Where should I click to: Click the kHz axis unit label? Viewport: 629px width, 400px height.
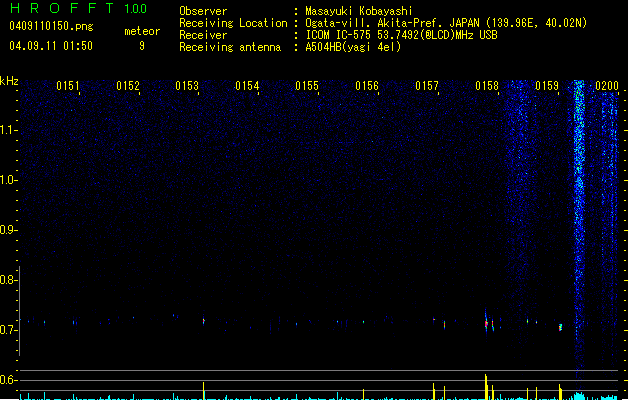tap(9, 81)
